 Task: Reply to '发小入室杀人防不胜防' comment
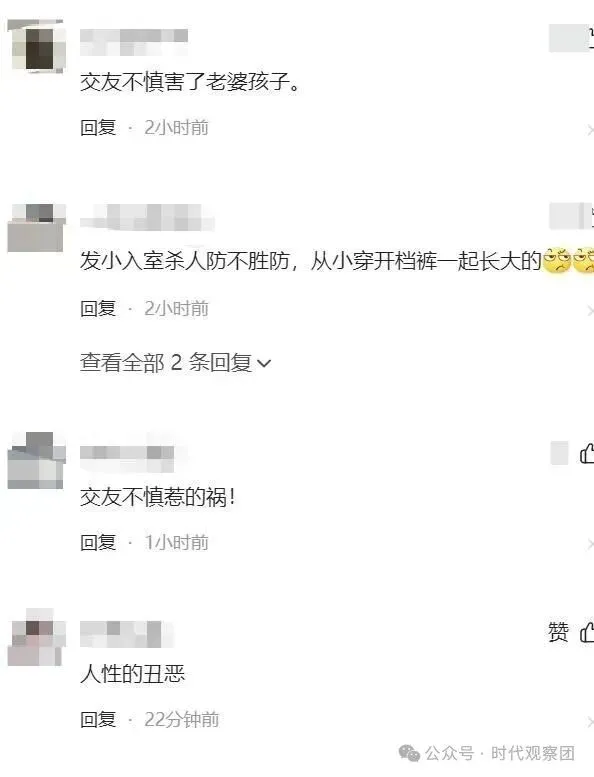coord(98,309)
